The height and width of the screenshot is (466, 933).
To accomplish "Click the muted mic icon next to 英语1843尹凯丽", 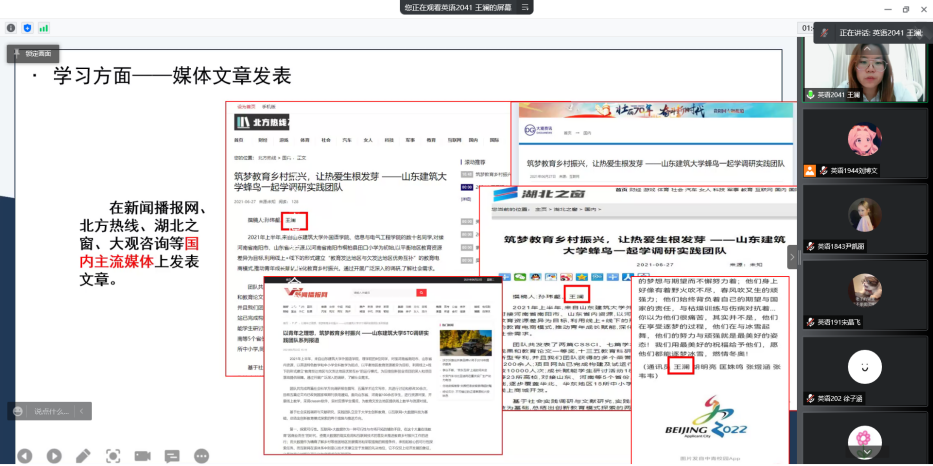I will point(810,246).
